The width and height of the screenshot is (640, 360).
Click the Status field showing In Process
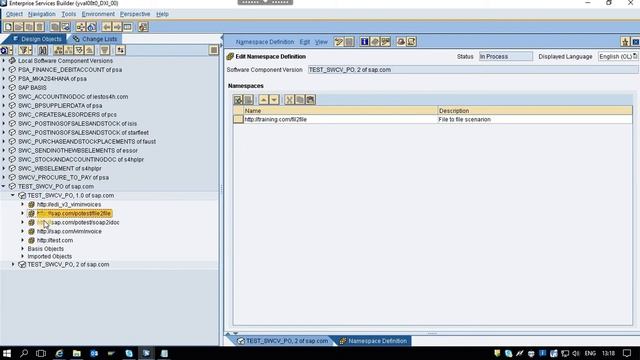pyautogui.click(x=505, y=56)
